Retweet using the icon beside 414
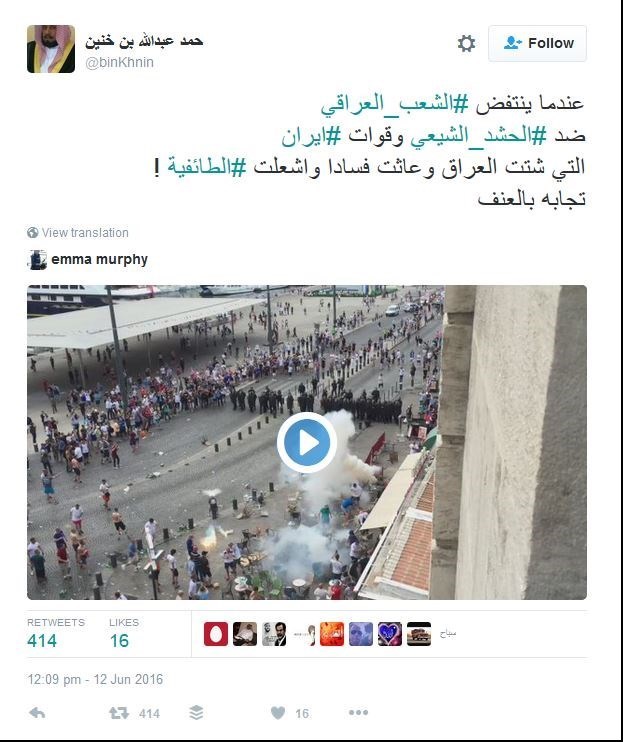623x742 pixels. coord(119,713)
